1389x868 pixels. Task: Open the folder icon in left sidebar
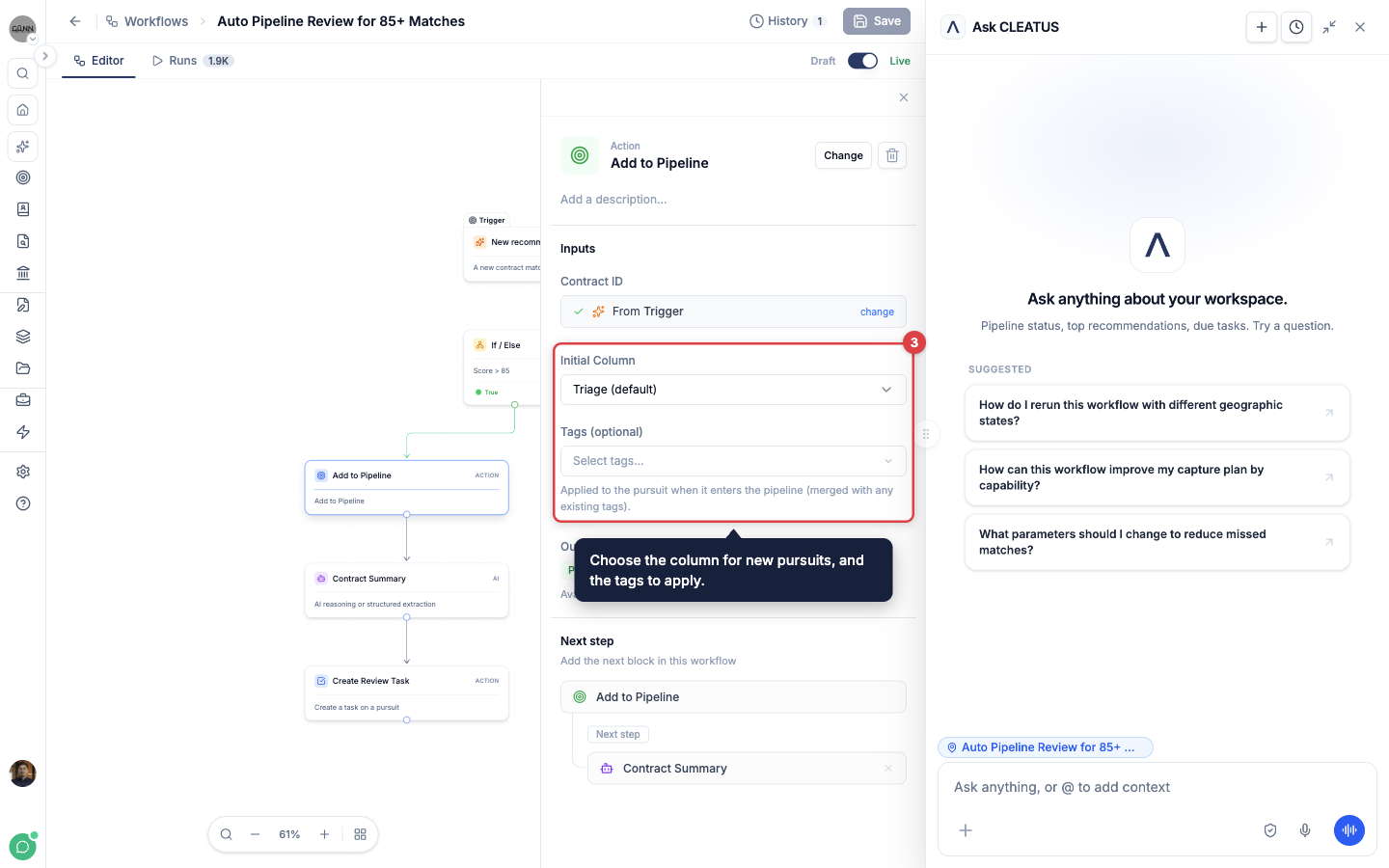tap(23, 368)
